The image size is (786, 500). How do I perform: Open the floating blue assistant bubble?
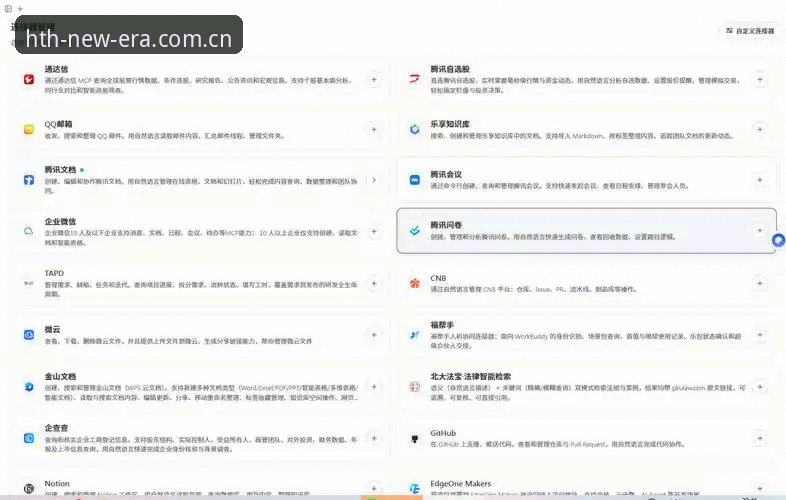point(778,241)
